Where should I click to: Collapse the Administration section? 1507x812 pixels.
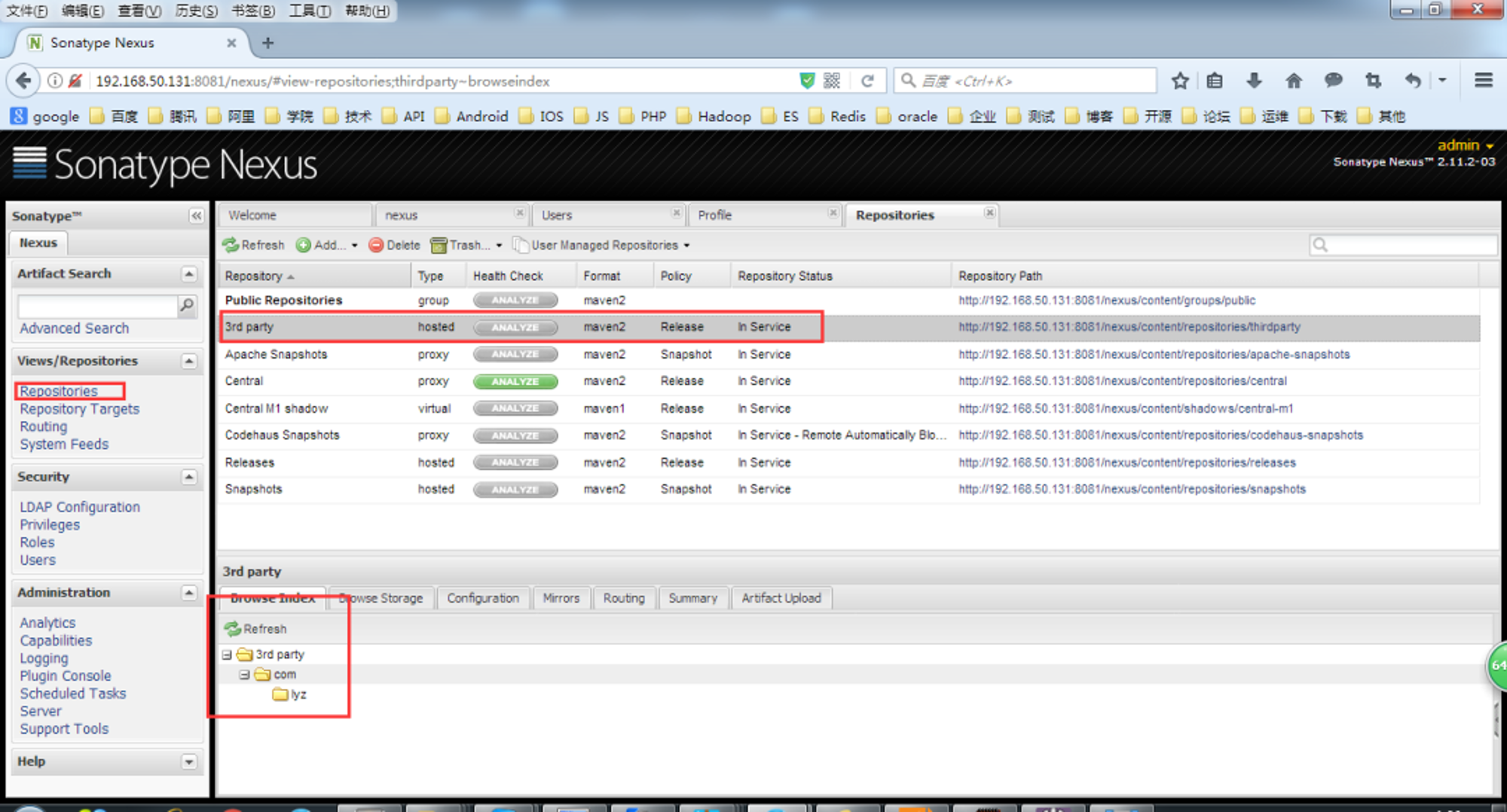[x=189, y=594]
